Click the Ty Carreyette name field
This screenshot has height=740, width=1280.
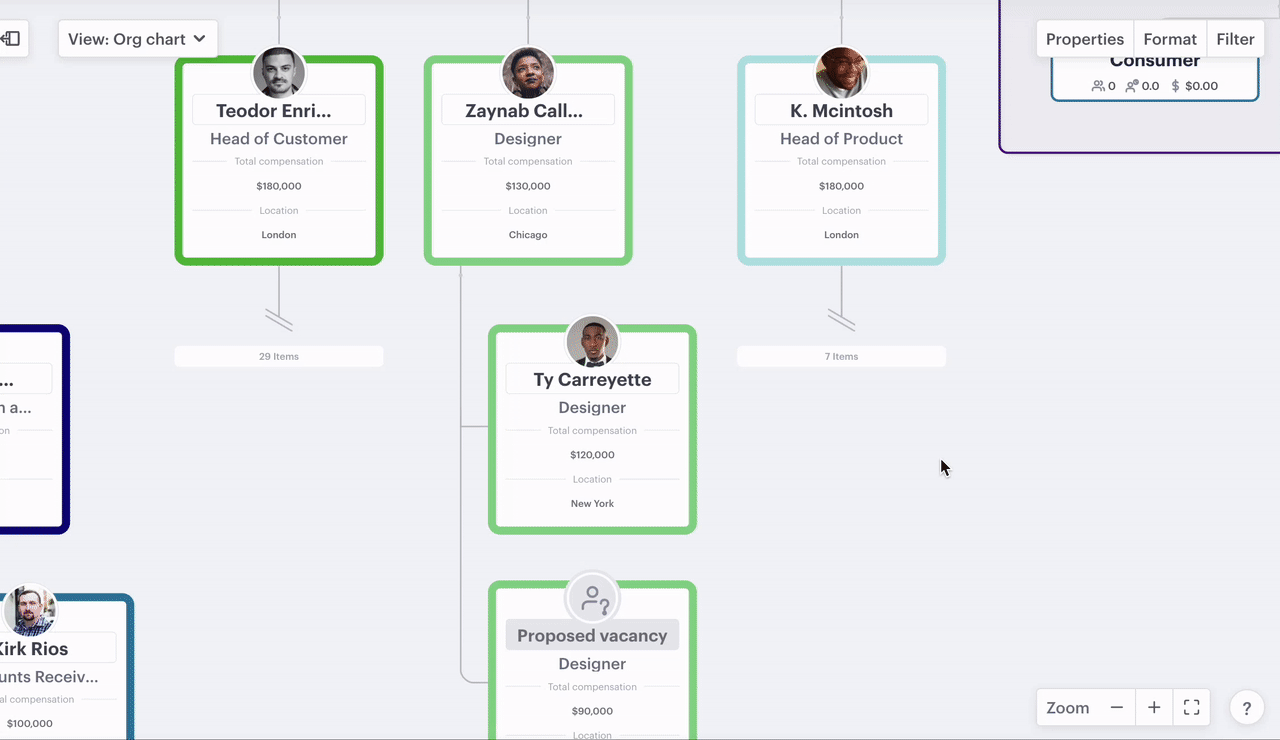pyautogui.click(x=592, y=379)
